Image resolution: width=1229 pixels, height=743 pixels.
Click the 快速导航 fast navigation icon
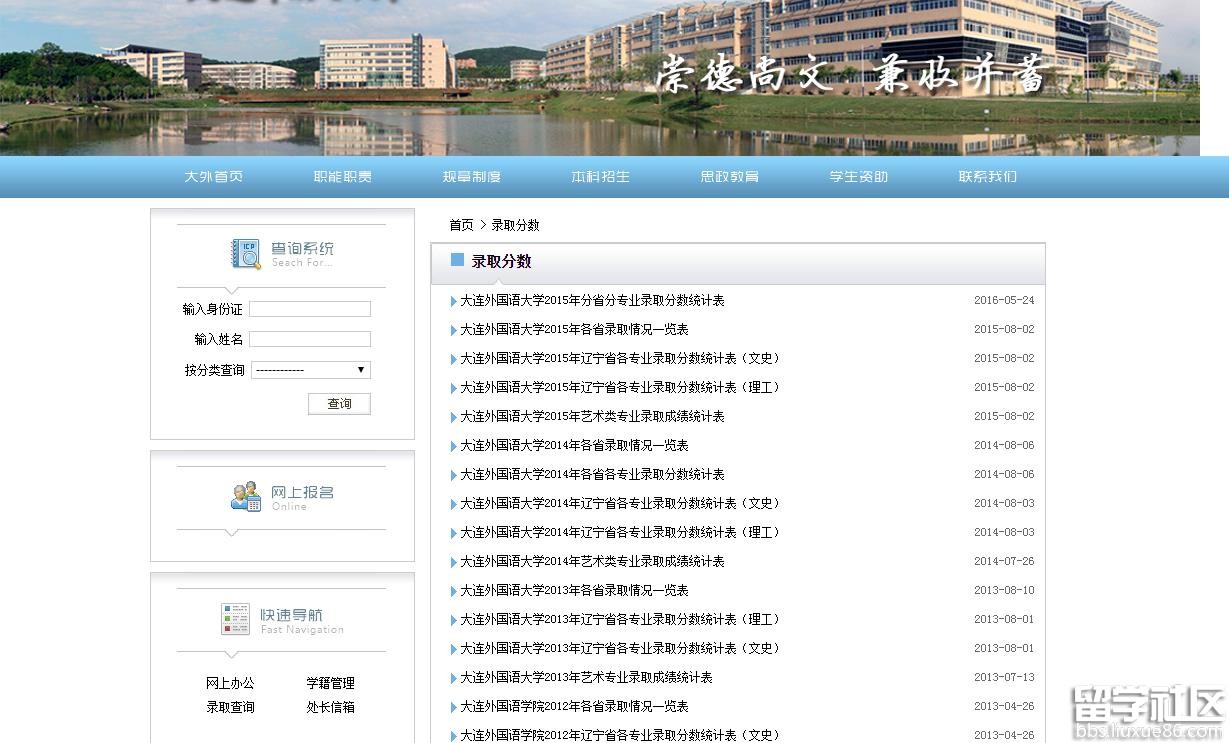[235, 619]
